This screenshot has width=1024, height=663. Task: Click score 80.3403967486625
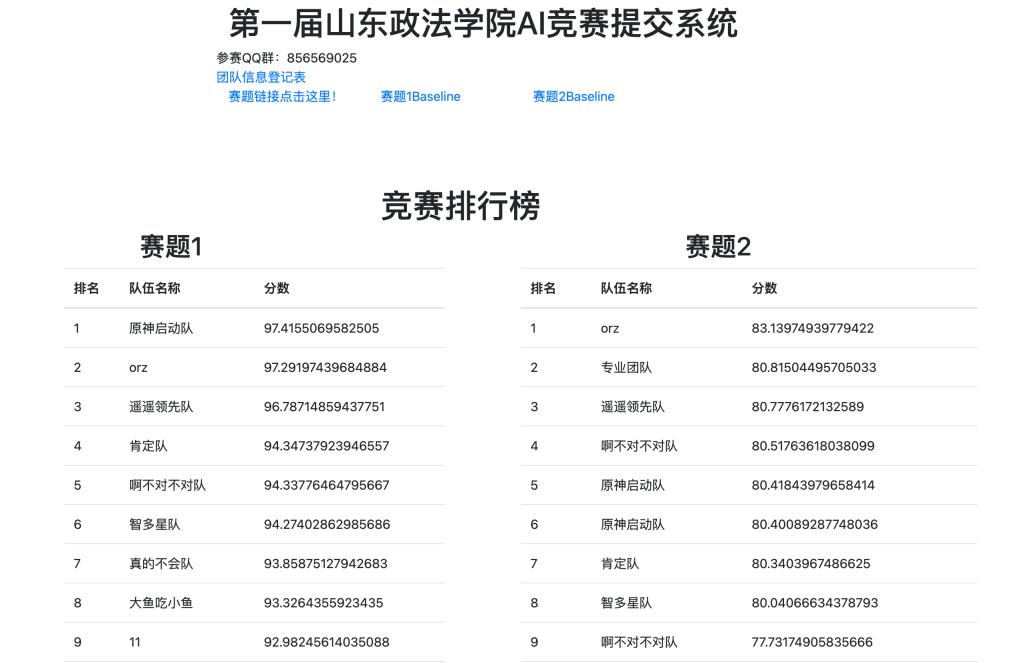pos(811,564)
